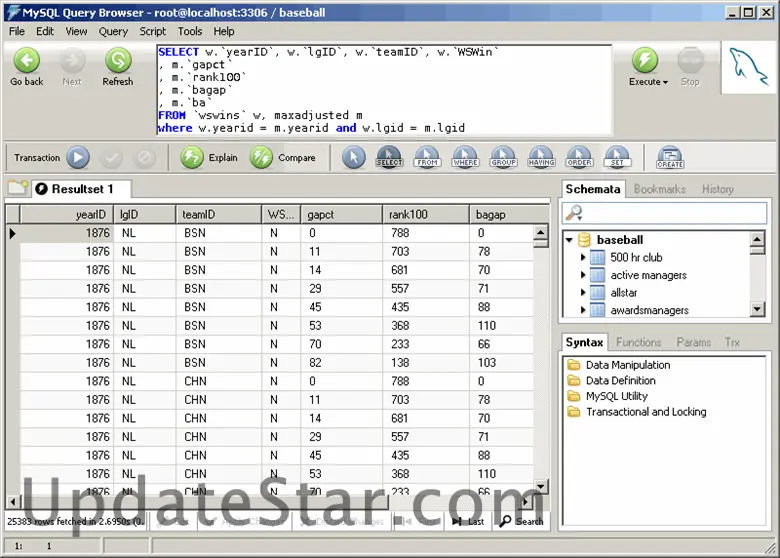Click the gapct column header
The height and width of the screenshot is (558, 780).
tap(341, 214)
